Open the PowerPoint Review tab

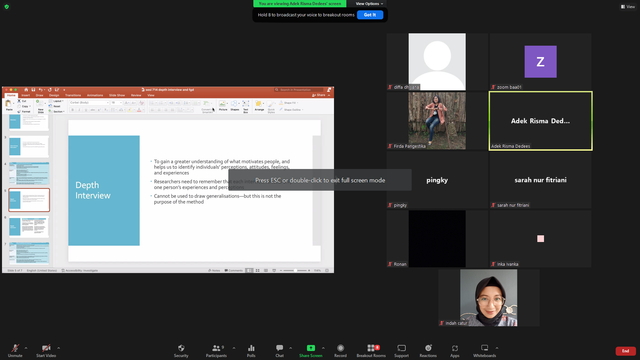pyautogui.click(x=136, y=95)
